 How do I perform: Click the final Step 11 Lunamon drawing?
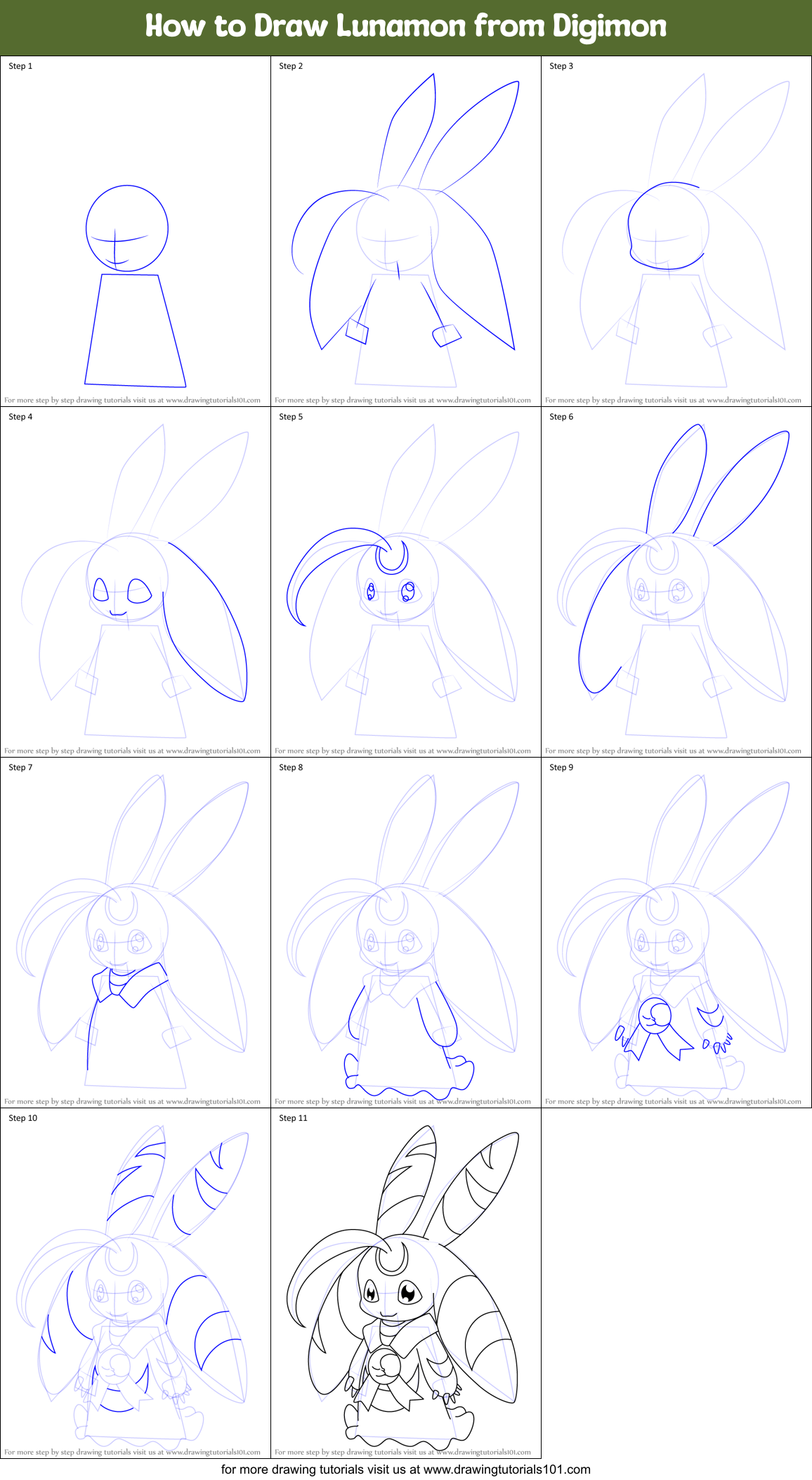pos(406,1283)
